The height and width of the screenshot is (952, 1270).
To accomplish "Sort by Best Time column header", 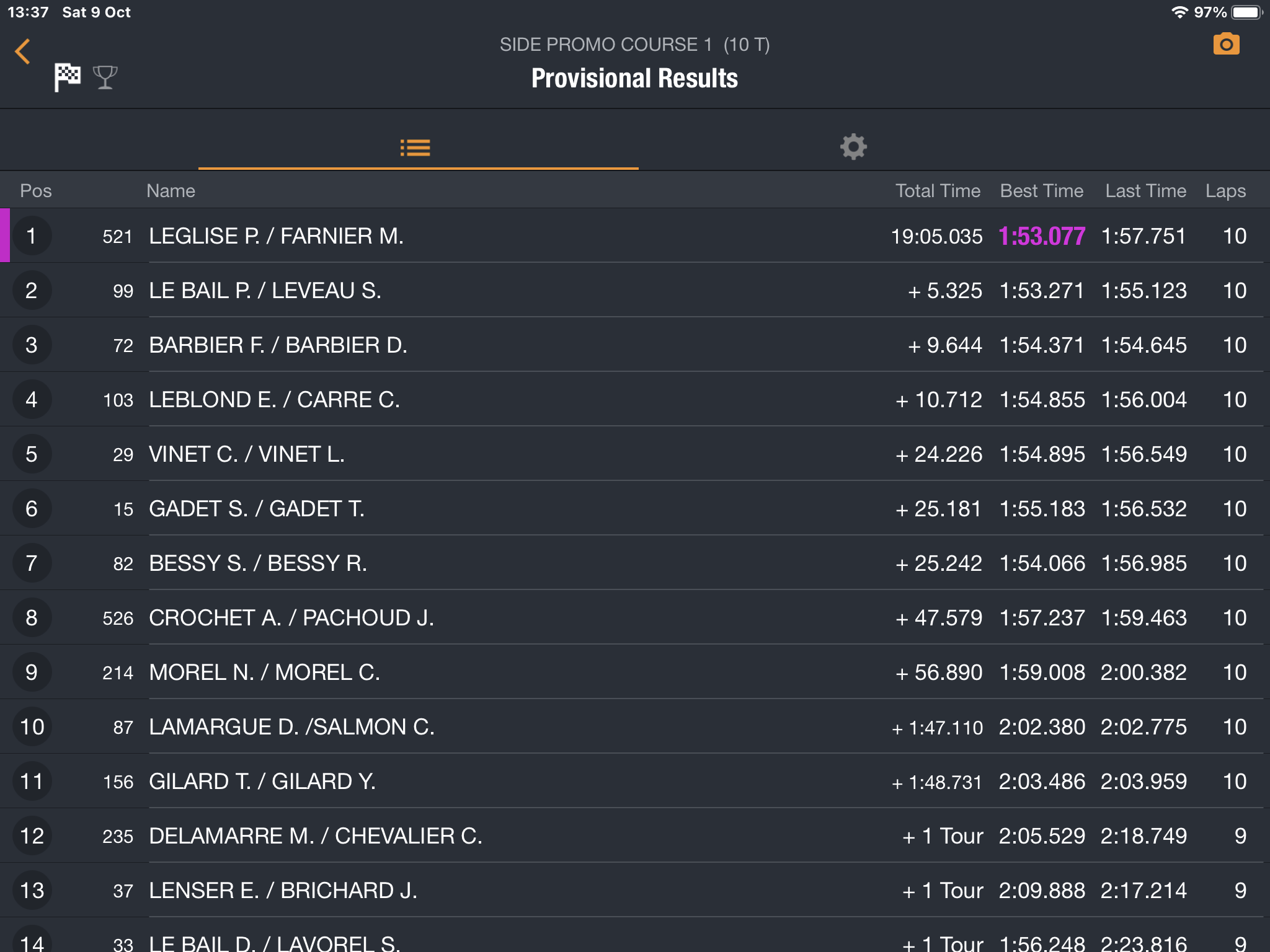I will click(x=1041, y=191).
